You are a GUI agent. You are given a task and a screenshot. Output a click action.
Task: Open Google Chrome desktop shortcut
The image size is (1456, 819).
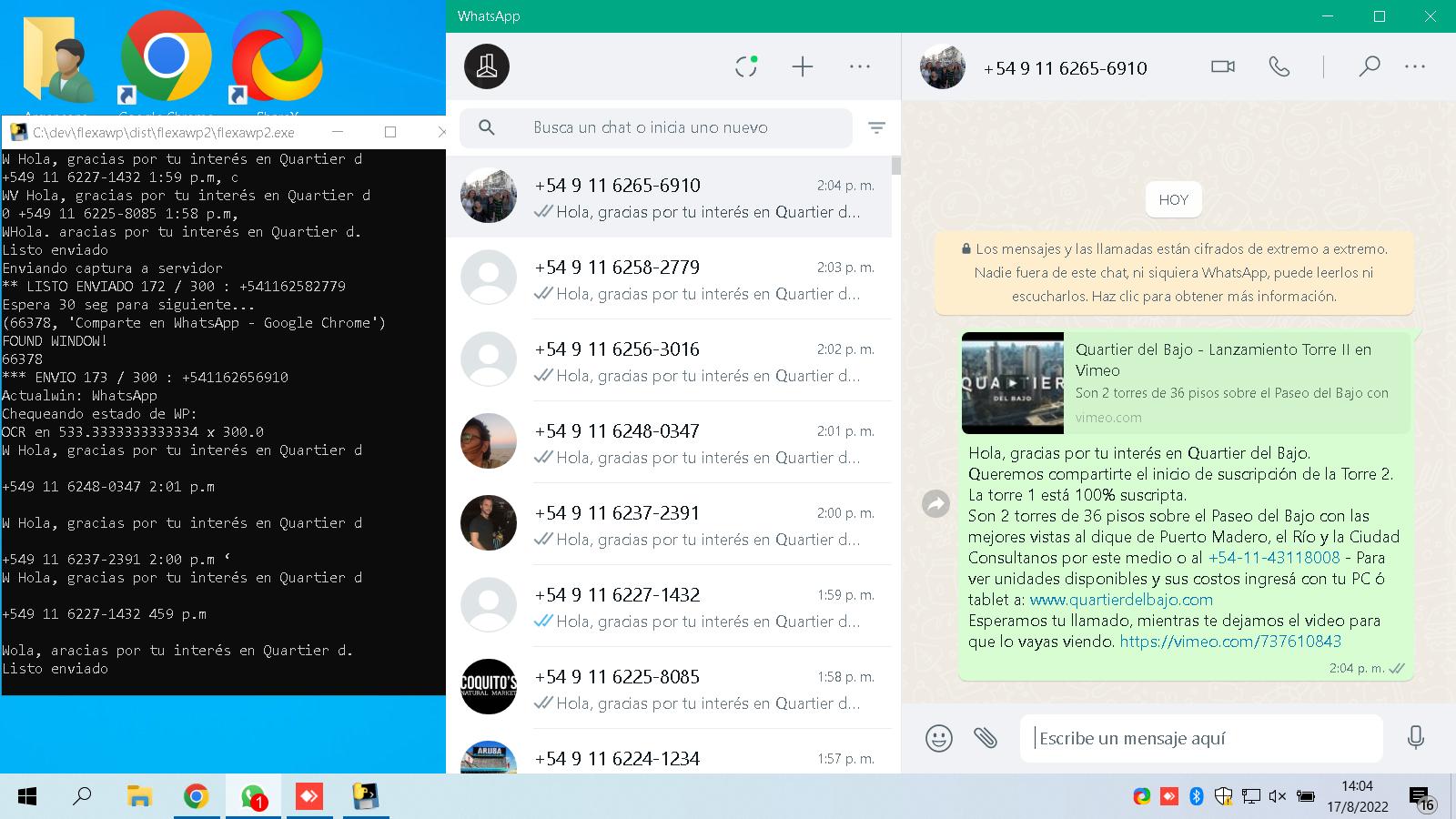tap(166, 57)
